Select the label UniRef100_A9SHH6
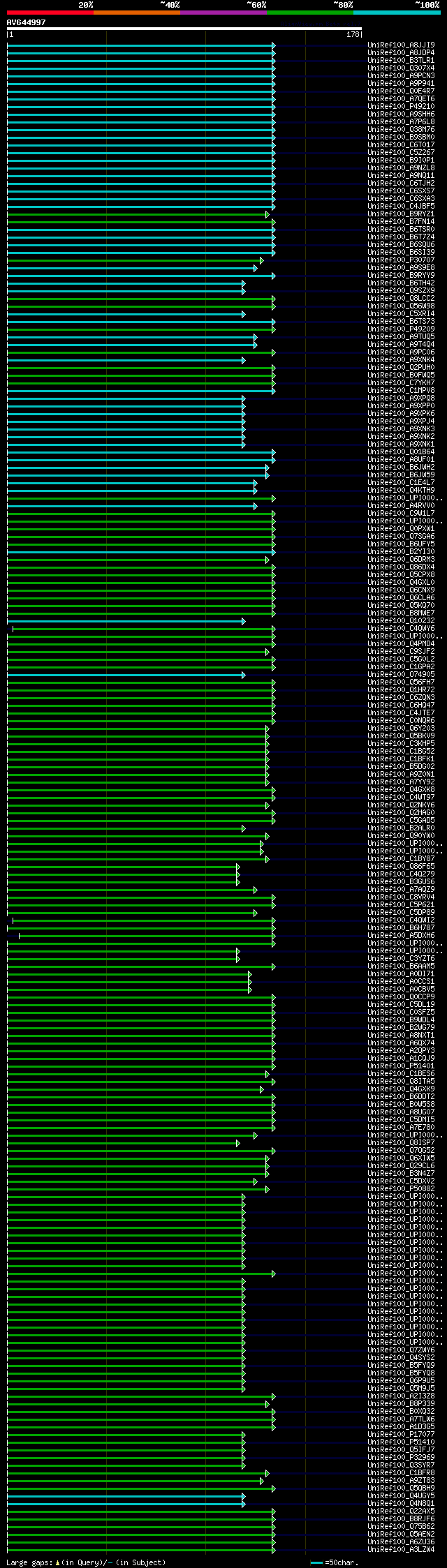Screen dimensions: 447x1568 (401, 114)
